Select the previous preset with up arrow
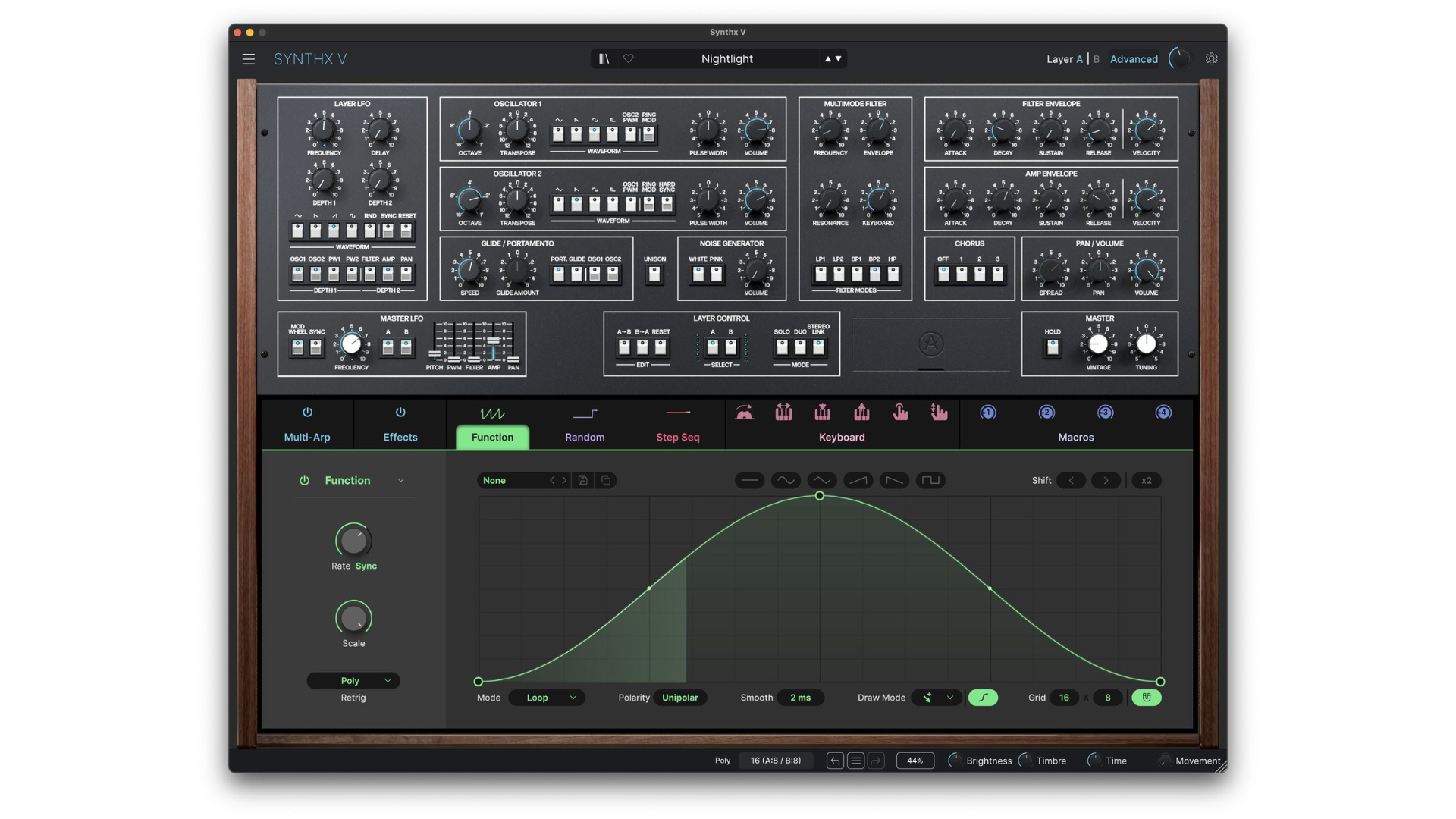 [x=828, y=58]
